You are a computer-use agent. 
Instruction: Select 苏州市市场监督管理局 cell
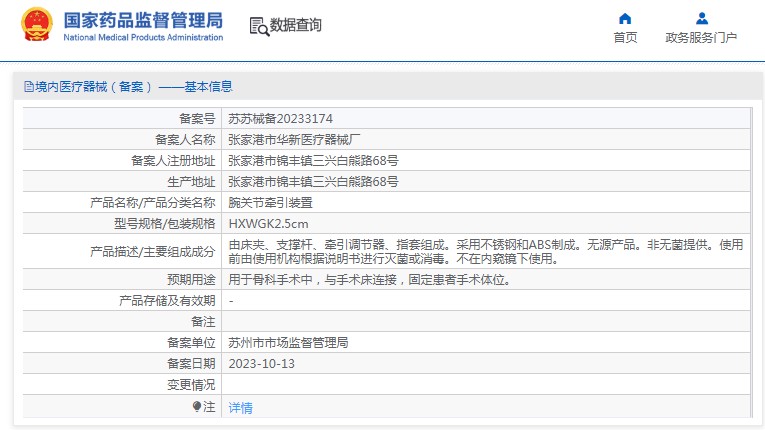288,343
